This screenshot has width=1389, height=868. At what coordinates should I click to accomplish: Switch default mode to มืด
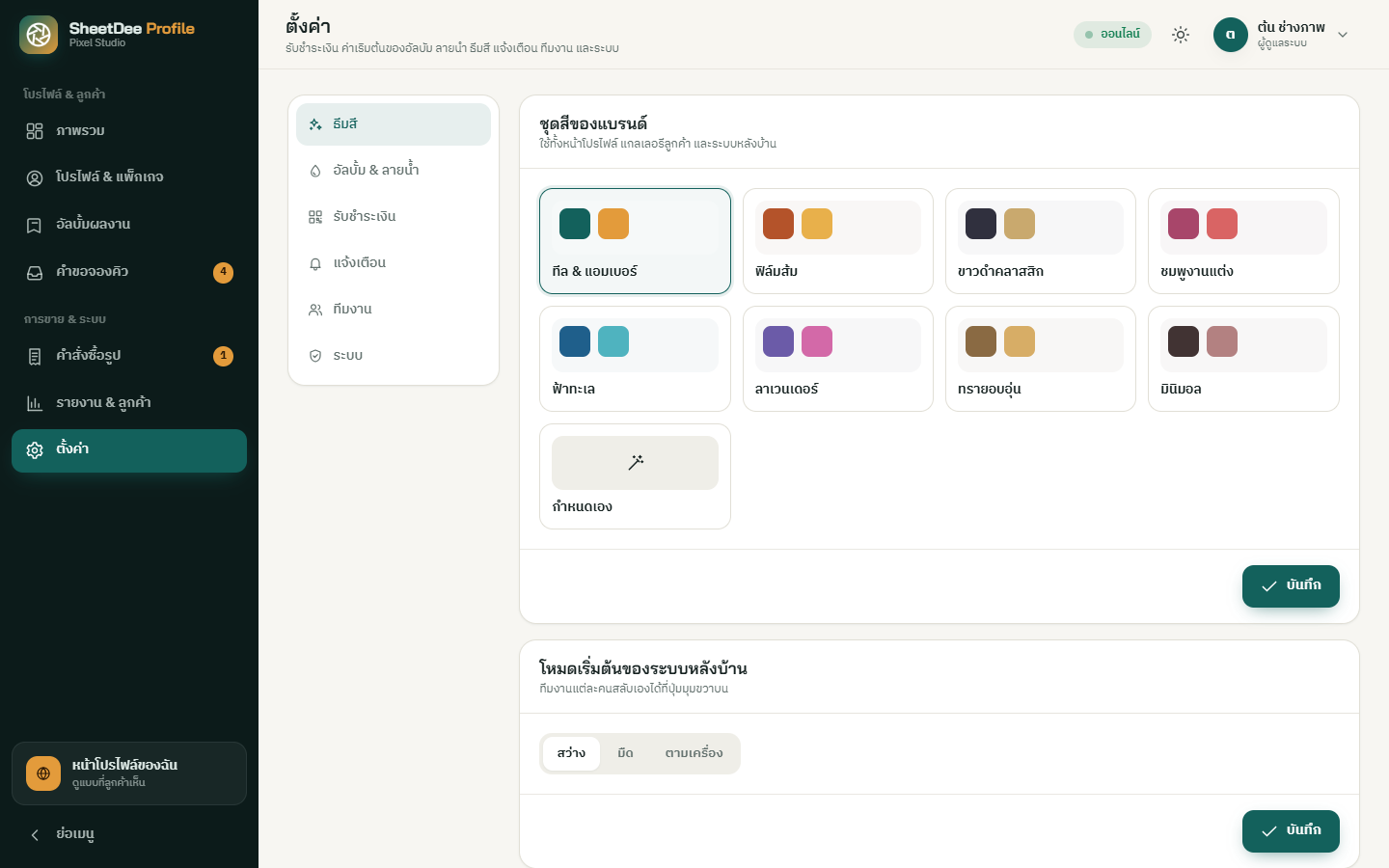pyautogui.click(x=625, y=753)
